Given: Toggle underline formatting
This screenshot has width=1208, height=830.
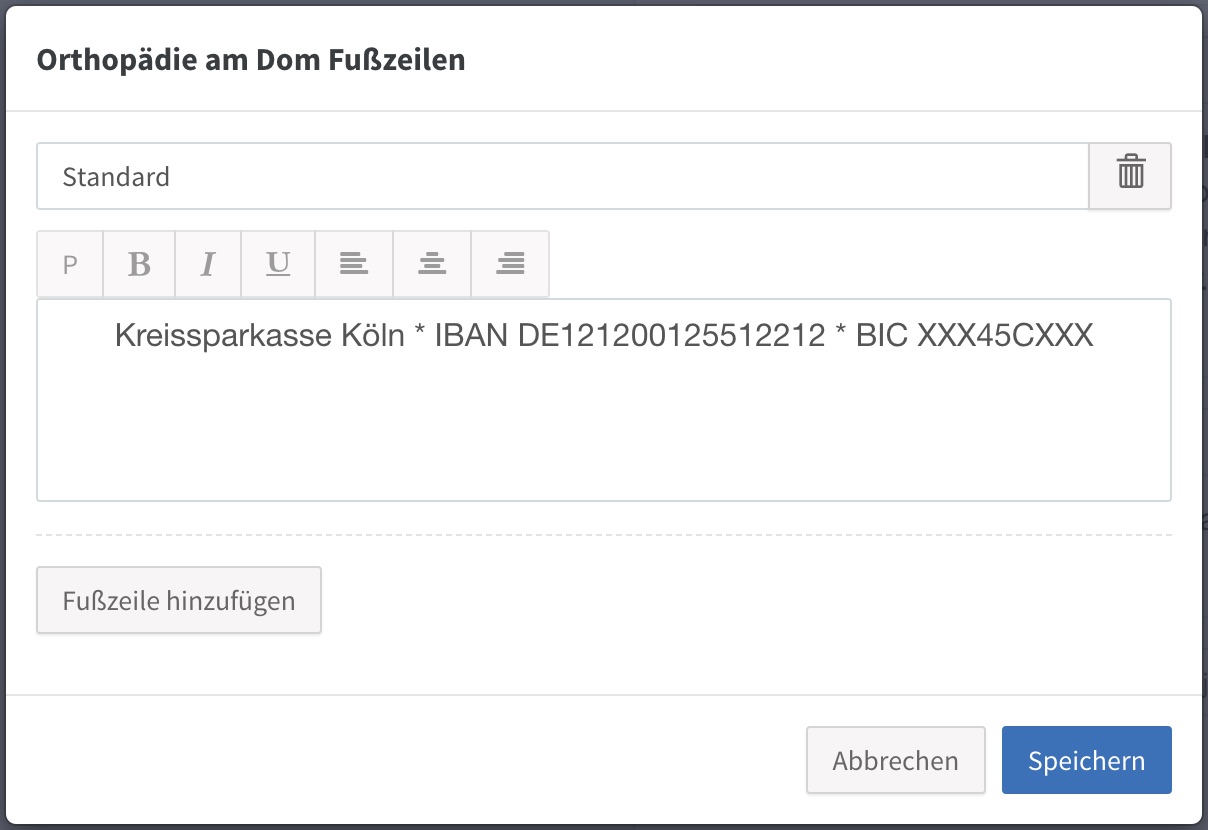Looking at the screenshot, I should pyautogui.click(x=278, y=264).
